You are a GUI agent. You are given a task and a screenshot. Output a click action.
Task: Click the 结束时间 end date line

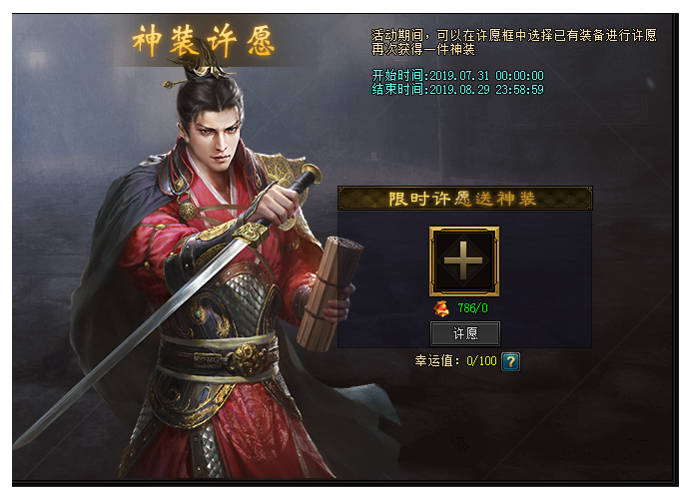point(458,90)
